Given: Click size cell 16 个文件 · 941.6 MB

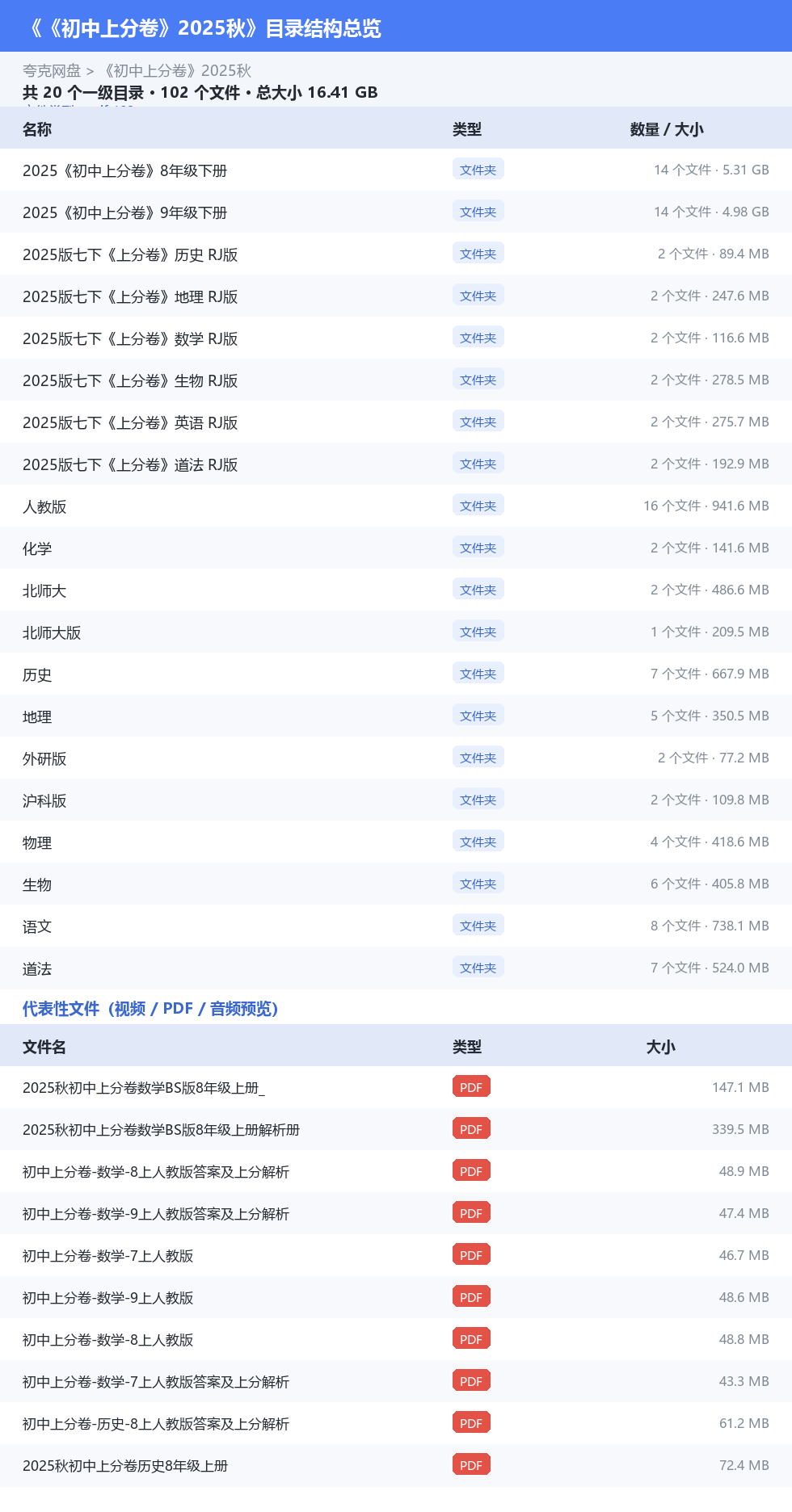Looking at the screenshot, I should point(706,506).
